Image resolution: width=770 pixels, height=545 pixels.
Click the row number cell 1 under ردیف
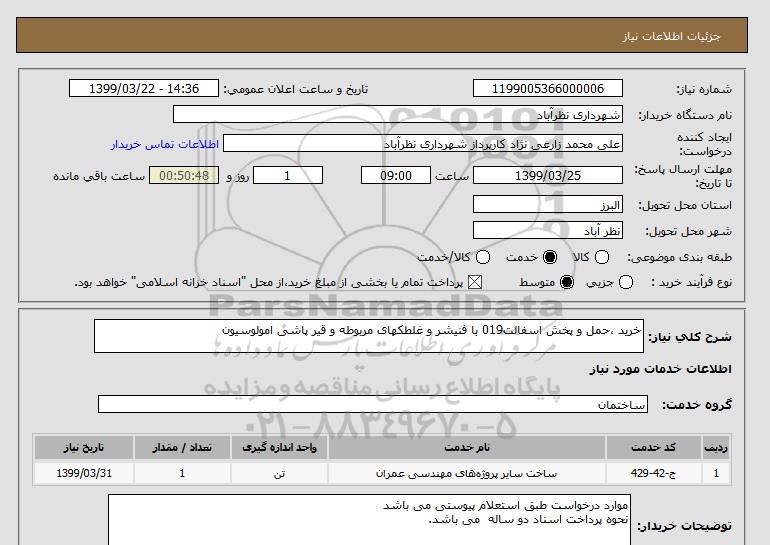click(716, 473)
